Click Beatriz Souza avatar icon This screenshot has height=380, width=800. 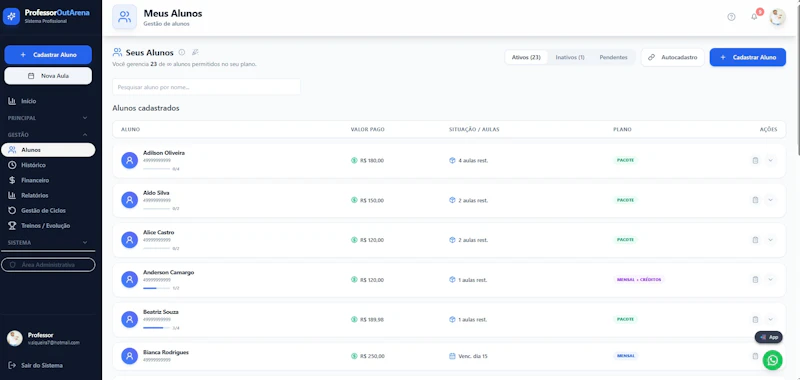130,319
